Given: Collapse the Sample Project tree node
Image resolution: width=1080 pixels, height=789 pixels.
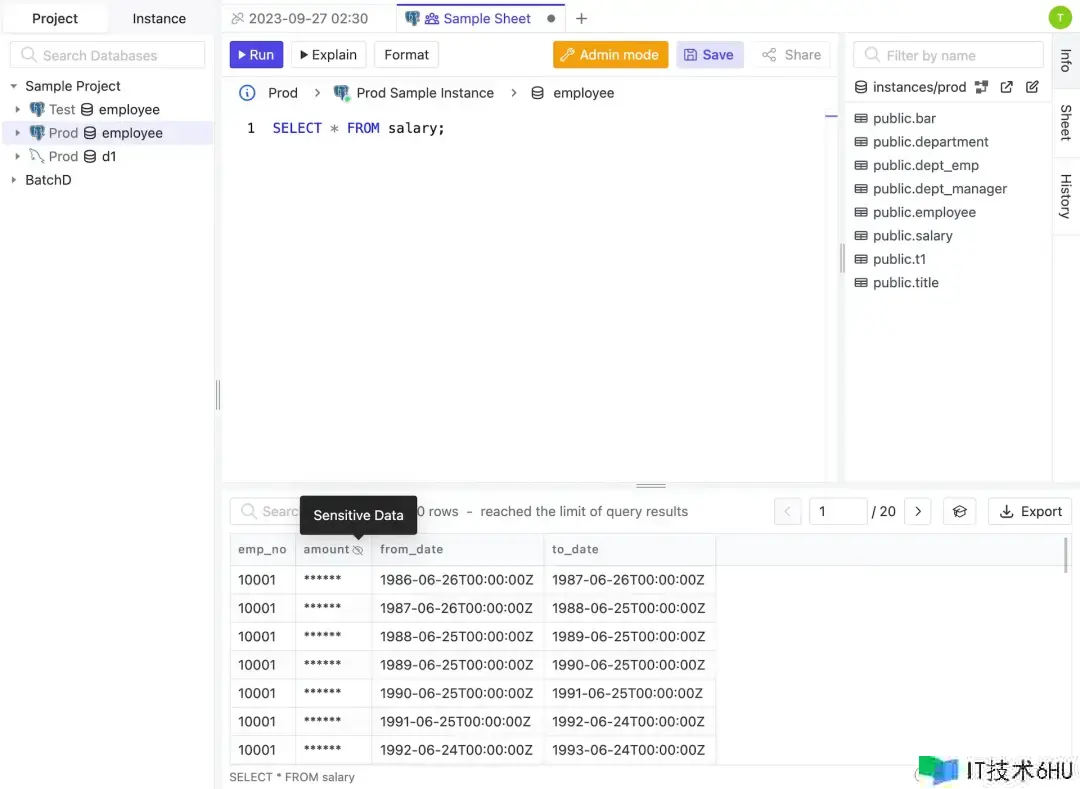Looking at the screenshot, I should [x=14, y=86].
